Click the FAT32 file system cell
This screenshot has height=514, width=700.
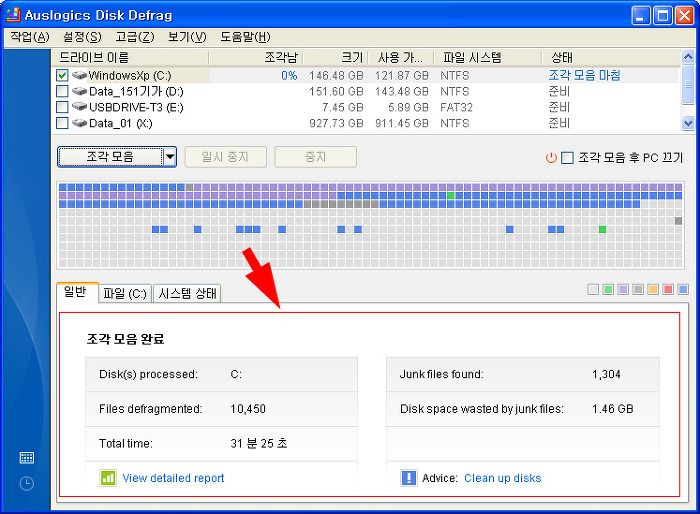(456, 107)
